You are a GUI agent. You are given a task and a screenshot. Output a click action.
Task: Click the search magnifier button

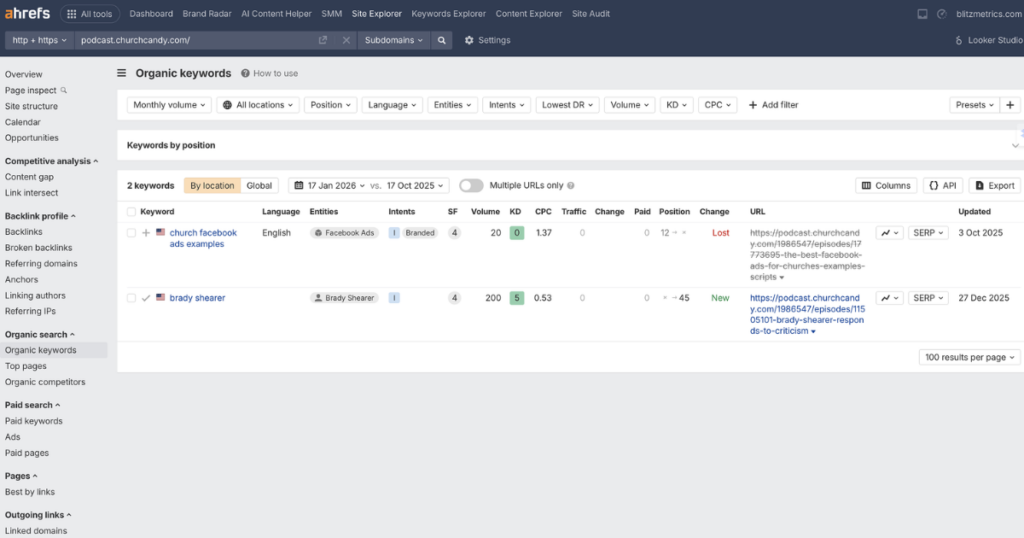441,40
